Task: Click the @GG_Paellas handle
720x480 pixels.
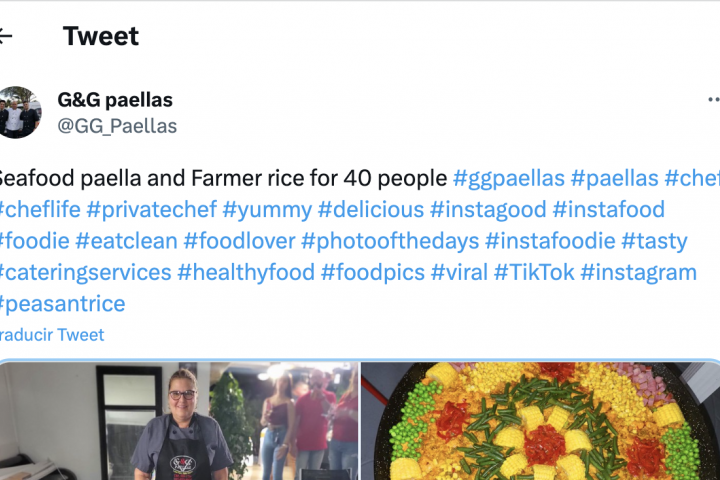Action: [117, 126]
